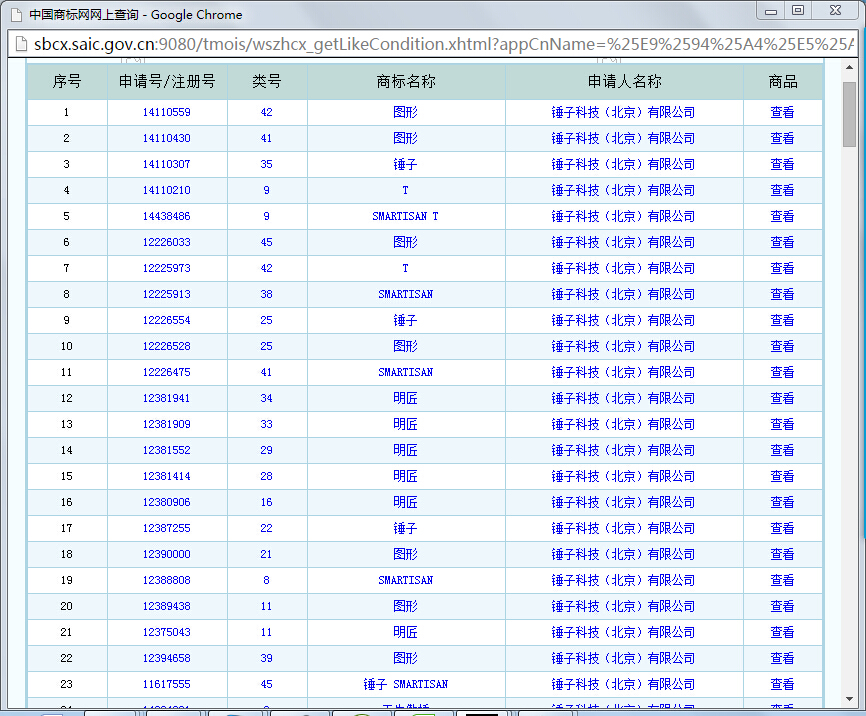Viewport: 866px width, 716px height.
Task: Click the 申请号/注册号 column header
Action: tap(167, 81)
